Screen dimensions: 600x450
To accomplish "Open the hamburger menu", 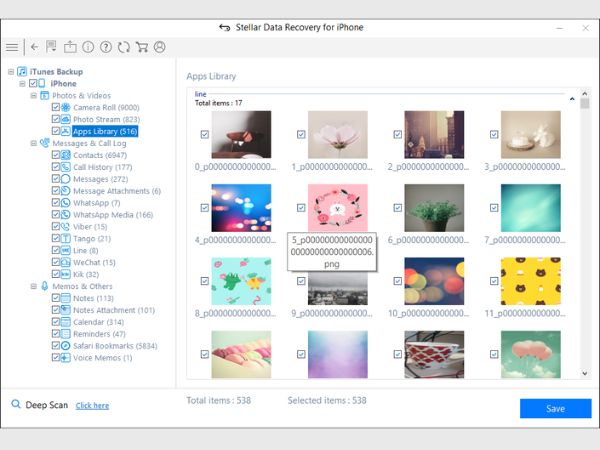I will coord(12,46).
